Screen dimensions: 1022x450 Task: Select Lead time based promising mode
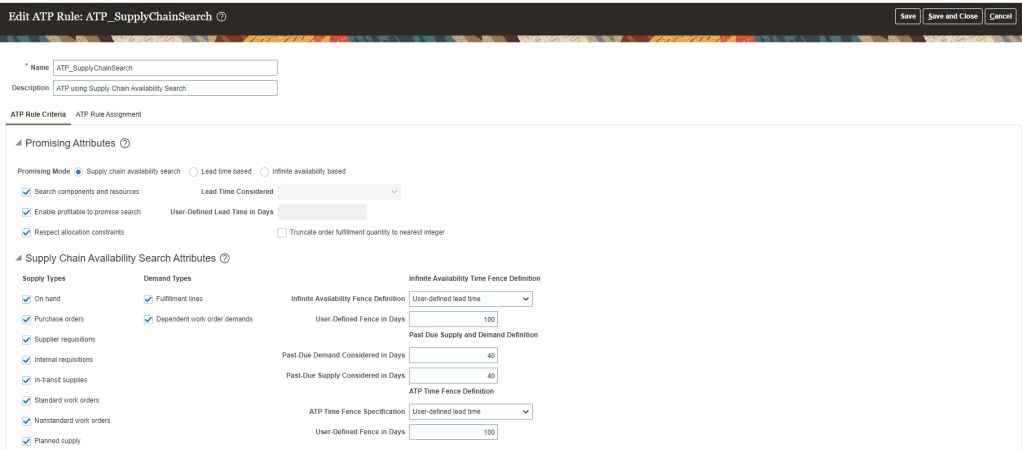194,171
